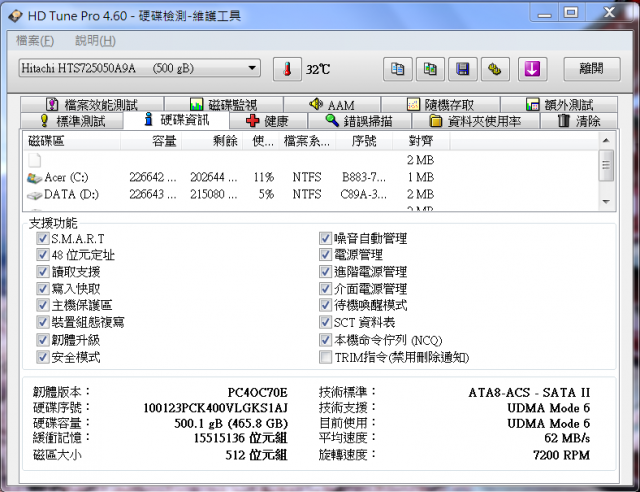Open the 清除 tab

click(579, 121)
